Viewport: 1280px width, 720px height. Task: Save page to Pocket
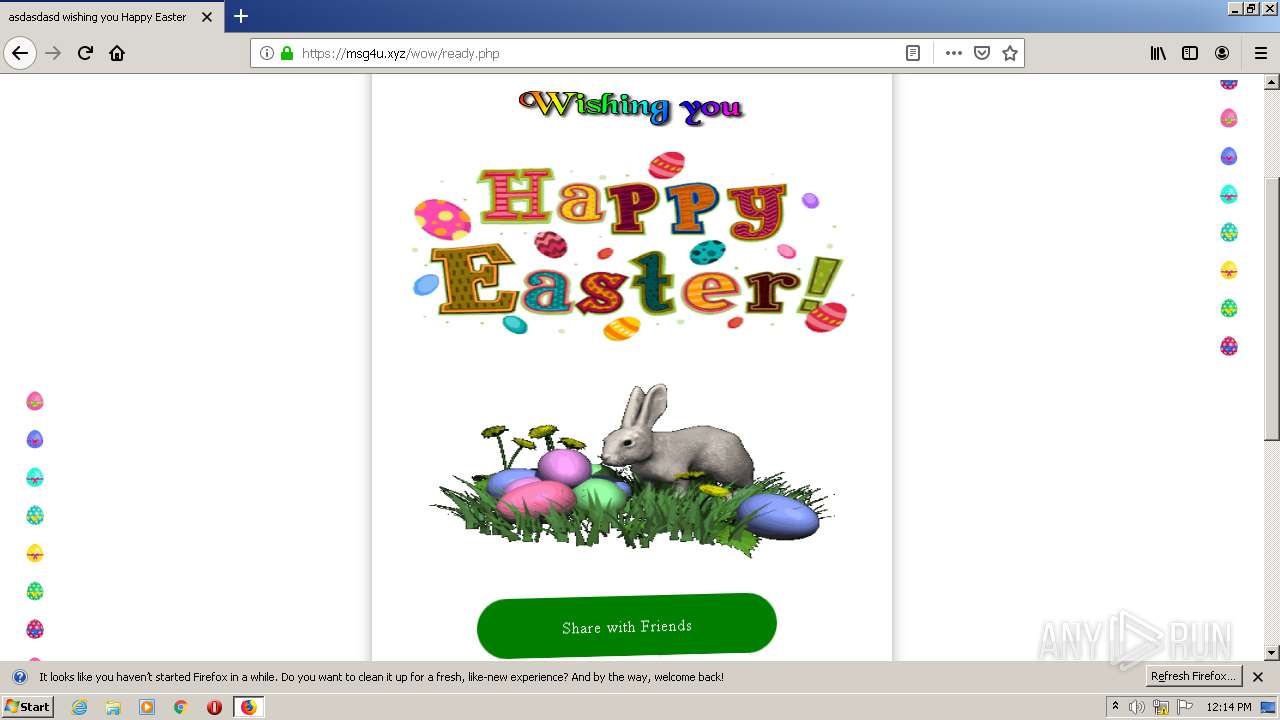tap(982, 53)
